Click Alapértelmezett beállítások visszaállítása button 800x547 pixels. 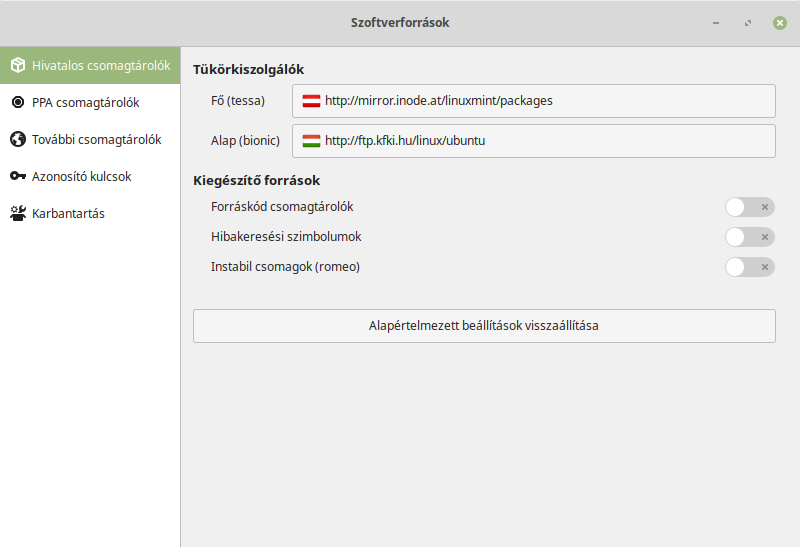coord(484,326)
